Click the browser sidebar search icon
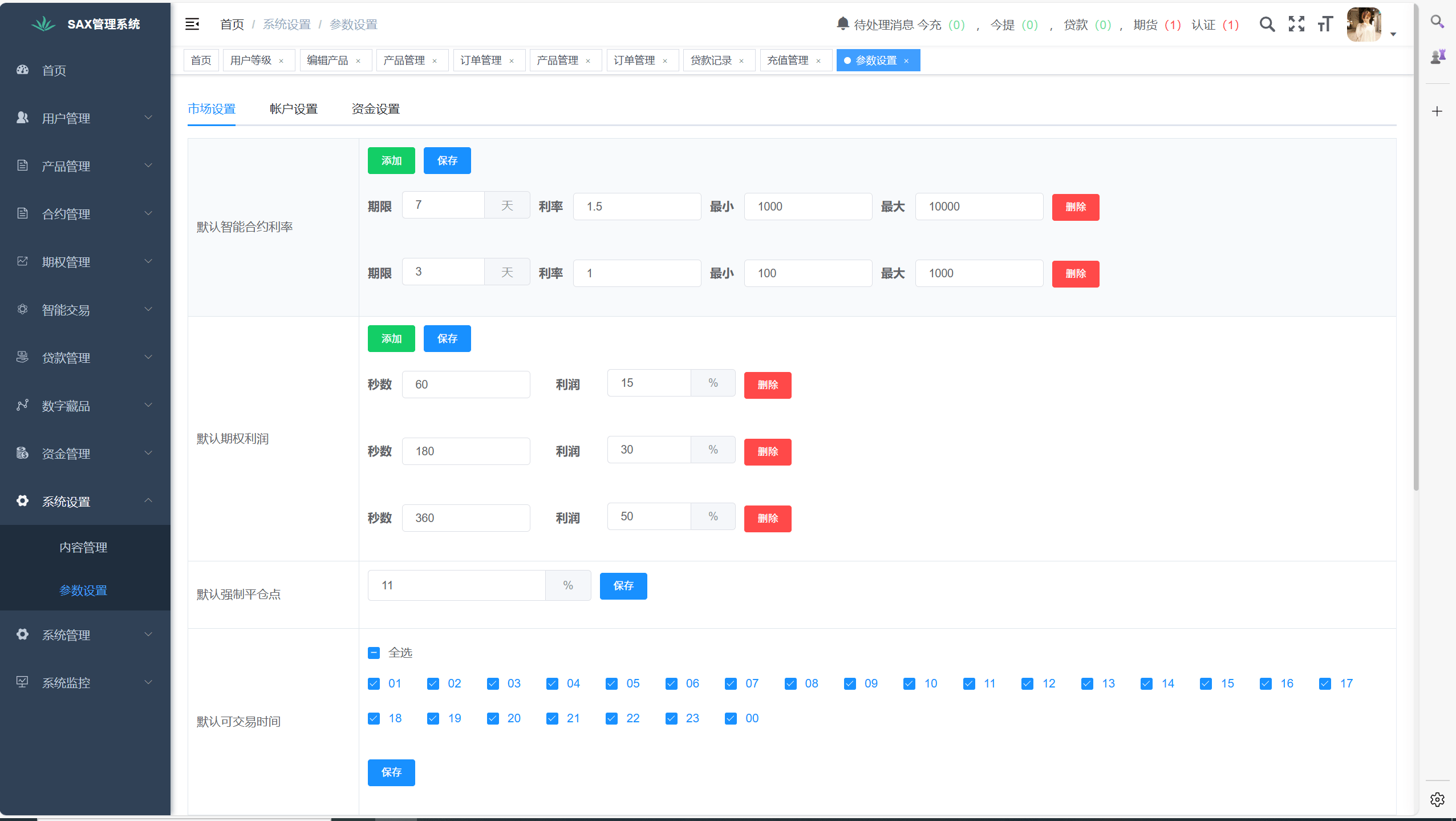The width and height of the screenshot is (1456, 821). point(1437,22)
